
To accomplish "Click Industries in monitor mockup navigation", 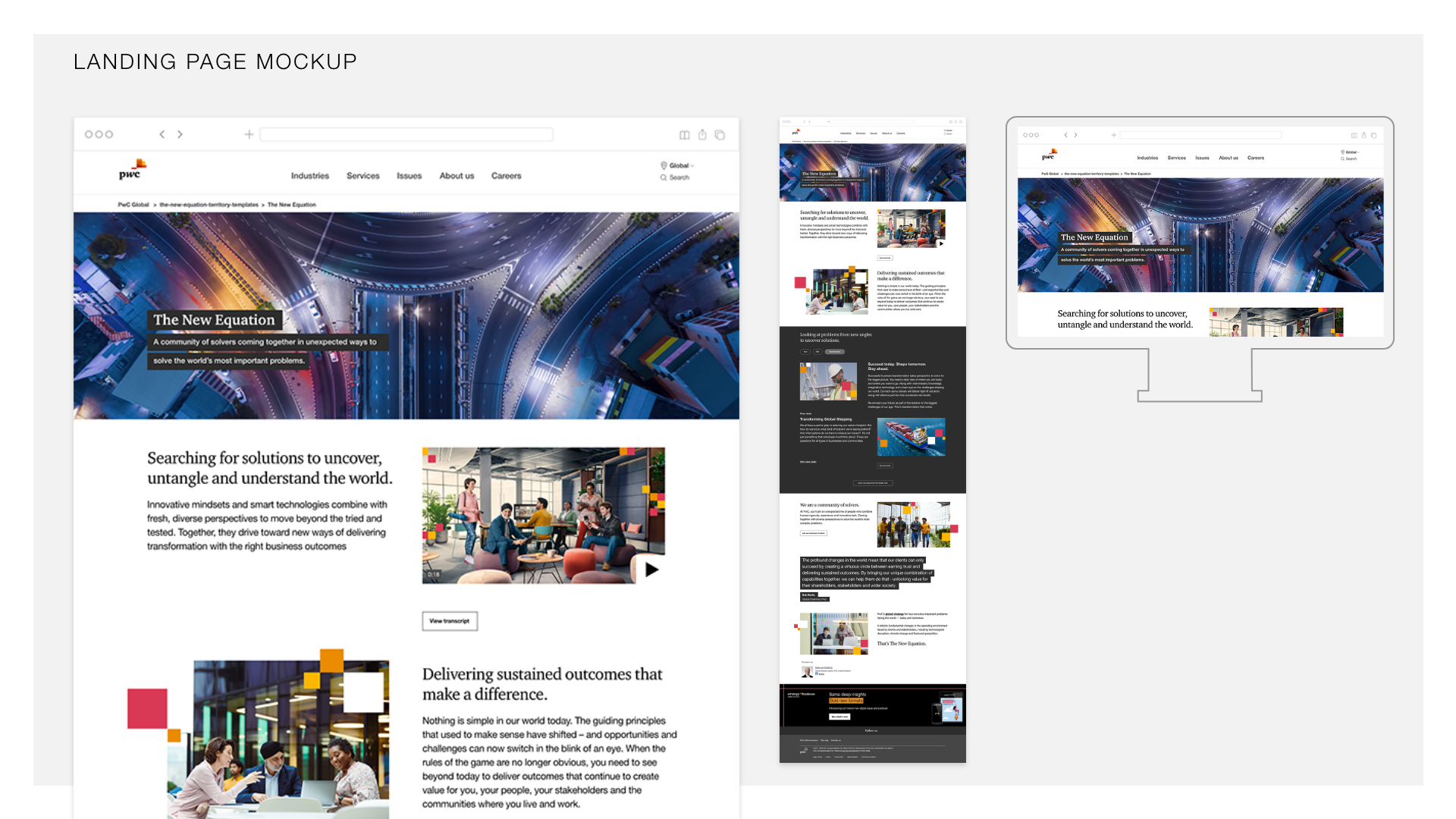I will coord(1147,158).
